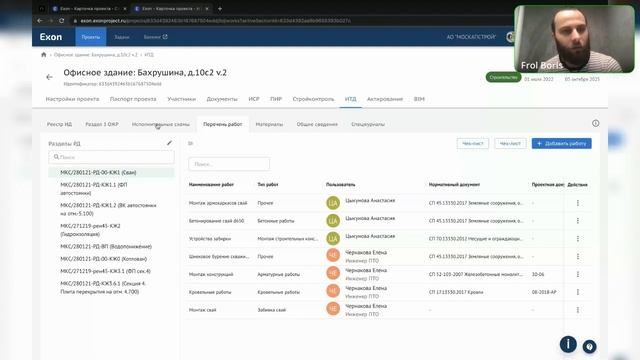Open the Актирование tab

[x=385, y=99]
